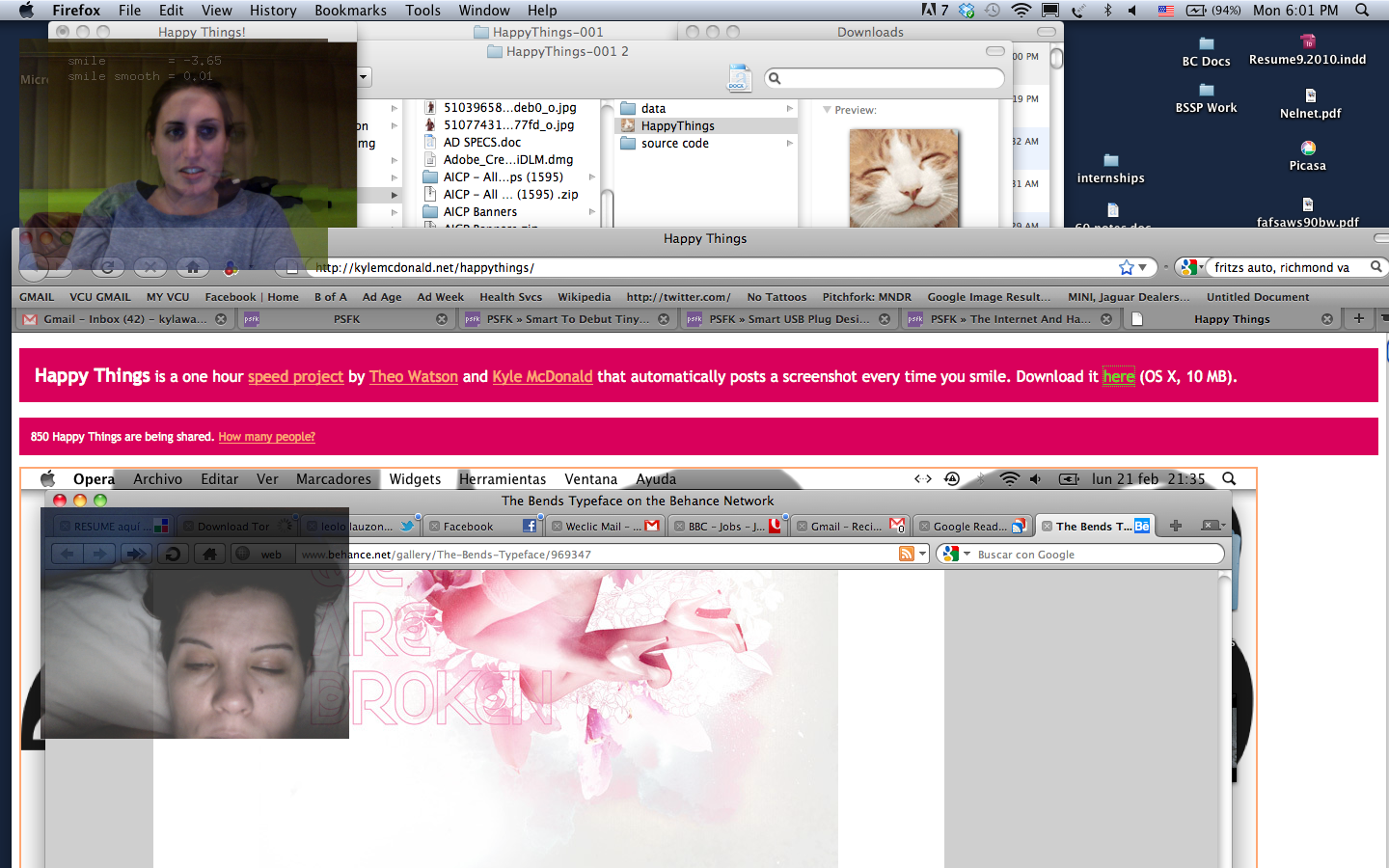Close the Gmail Inbox tab

221,319
